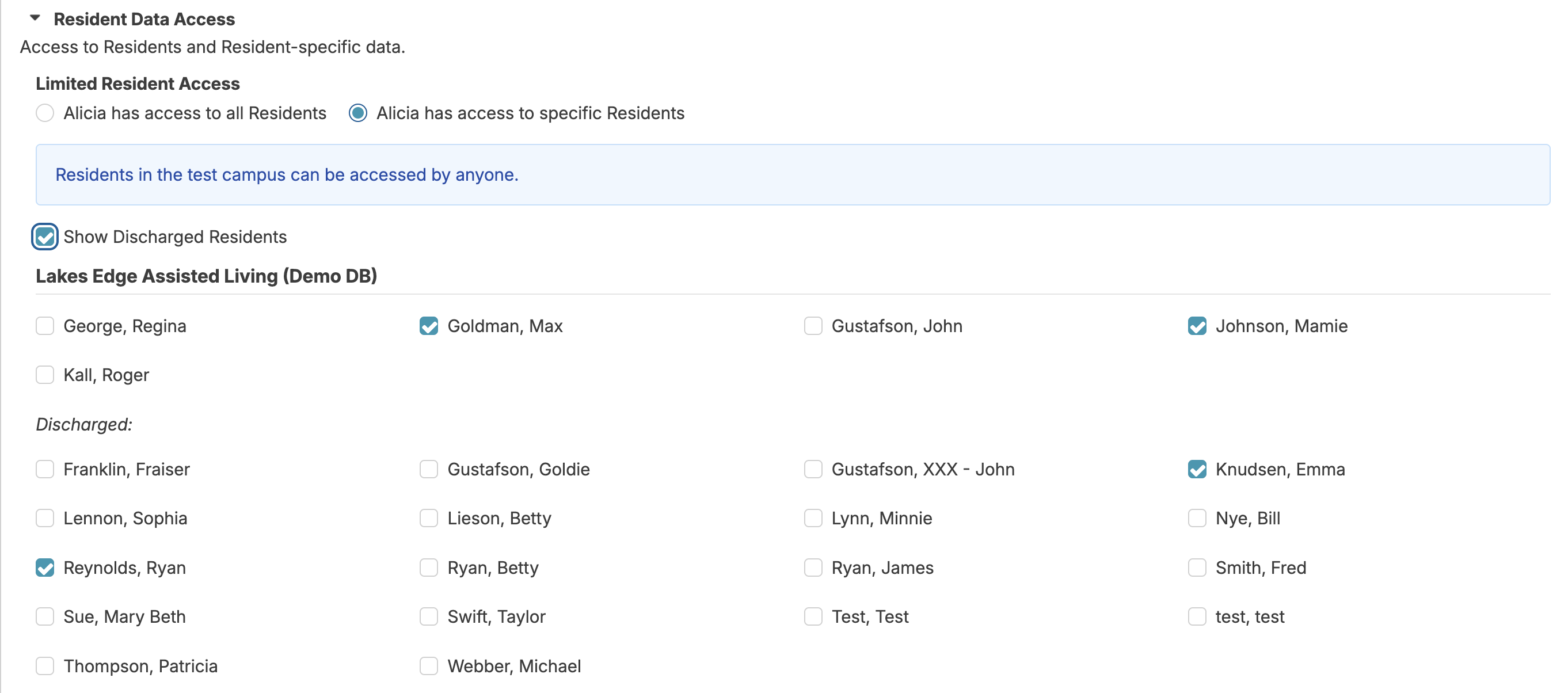Enable access for Webber, Michael
The width and height of the screenshot is (1568, 693).
point(428,666)
